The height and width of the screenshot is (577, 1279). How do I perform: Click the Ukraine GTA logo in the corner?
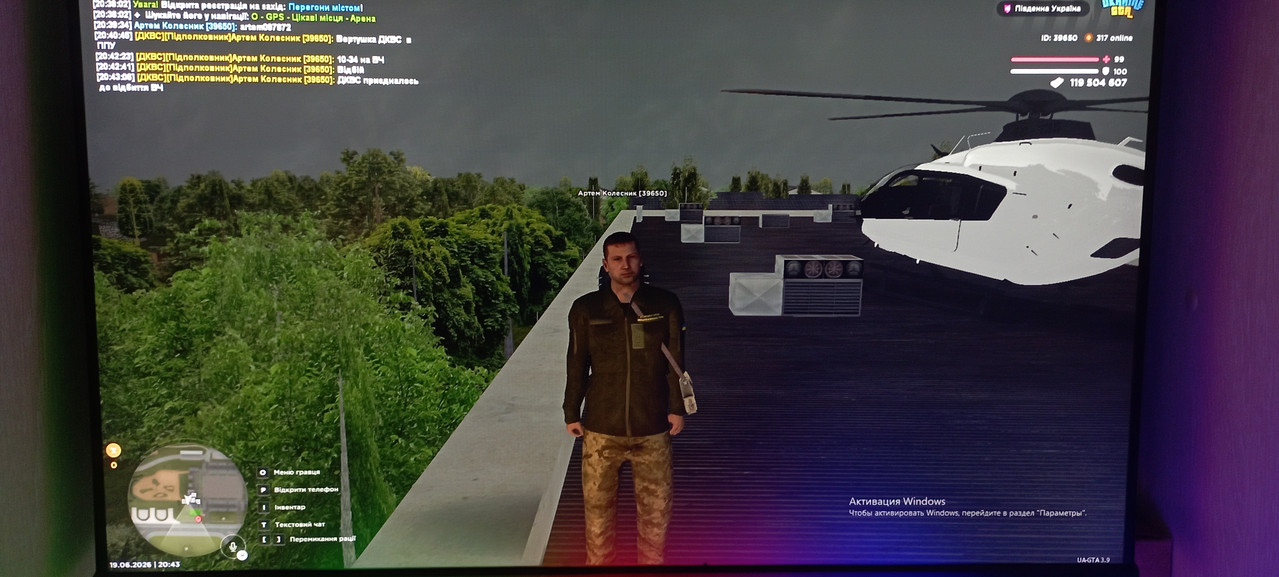click(x=1123, y=7)
